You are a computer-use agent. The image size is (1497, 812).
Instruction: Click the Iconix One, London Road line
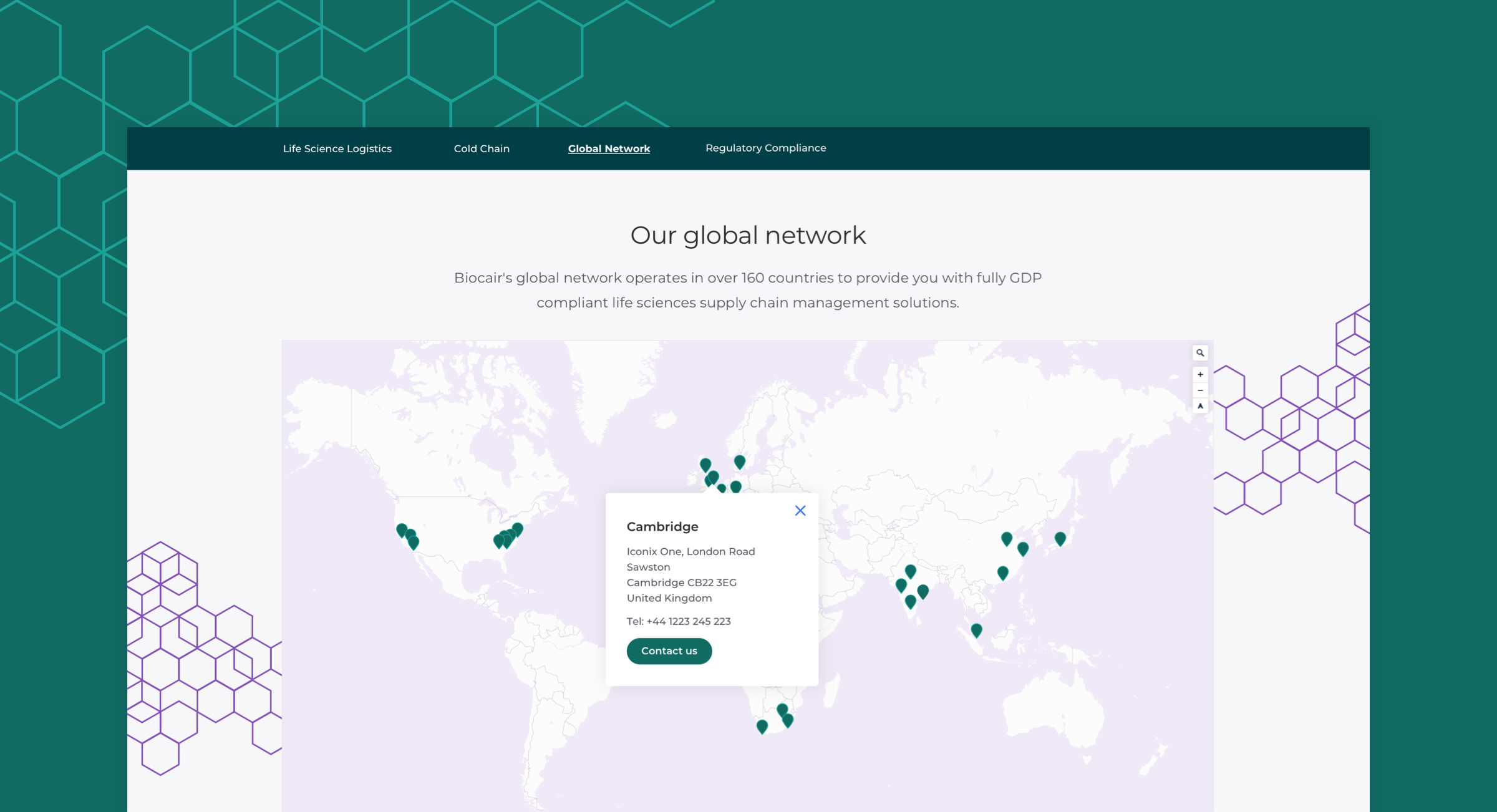pos(690,551)
